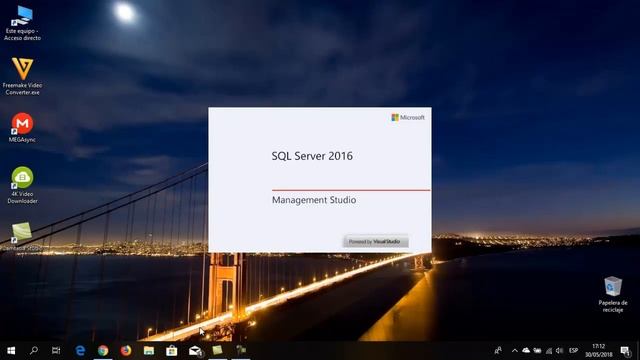Select the Camtasia Studio desktop shortcut
Viewport: 640px width, 360px height.
[22, 237]
